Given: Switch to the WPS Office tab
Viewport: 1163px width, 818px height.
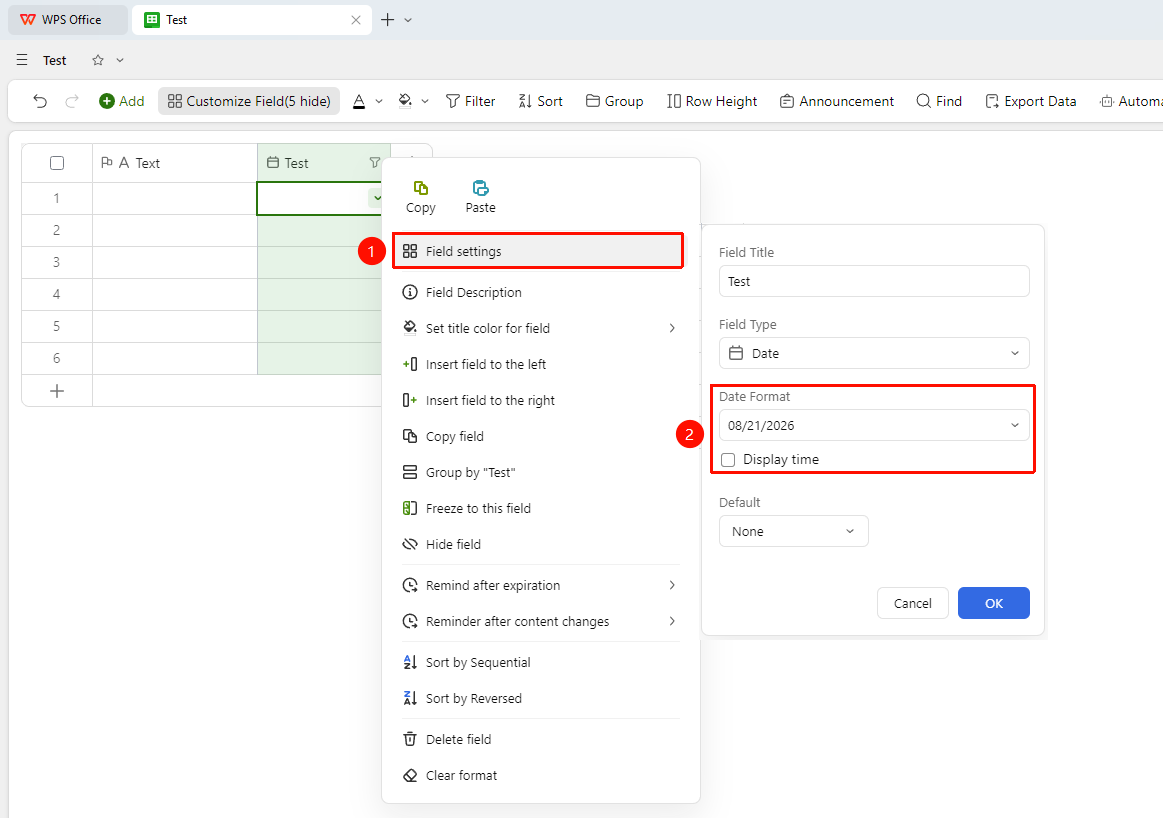Looking at the screenshot, I should point(67,20).
